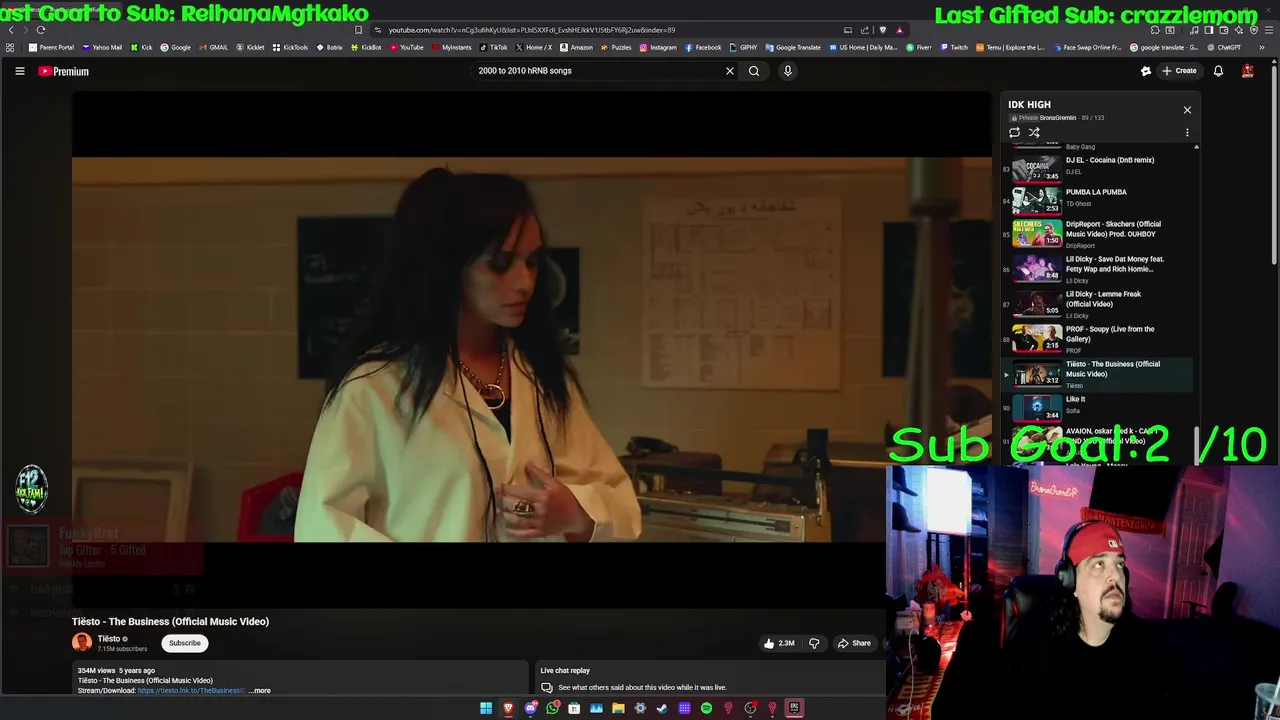Screen dimensions: 1280x720
Task: Click the video player to pause
Action: click(532, 349)
